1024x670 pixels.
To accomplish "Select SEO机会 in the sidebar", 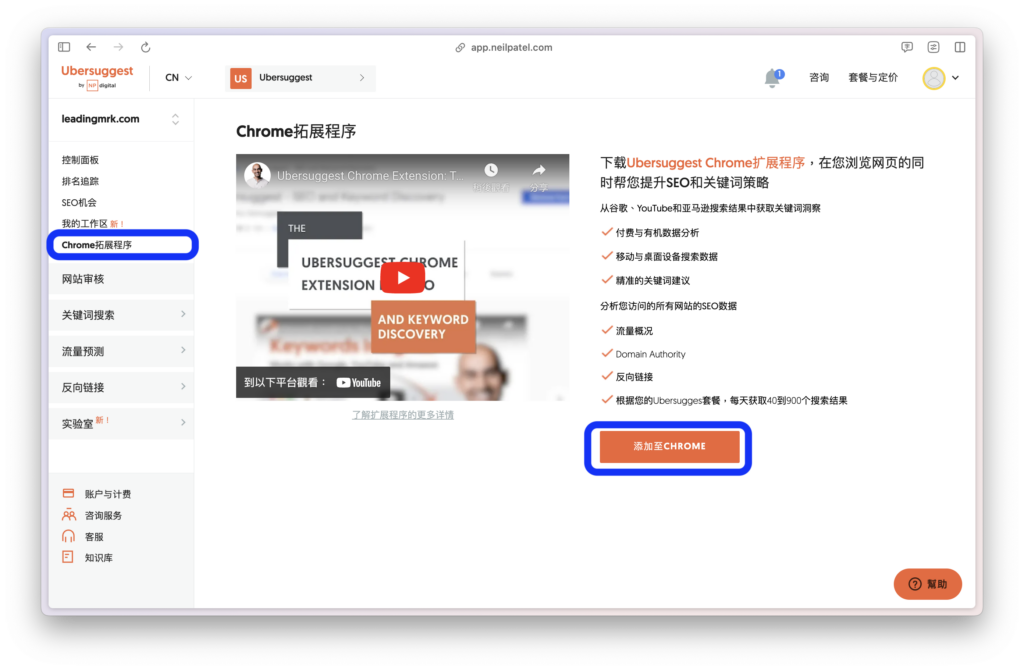I will pos(79,202).
